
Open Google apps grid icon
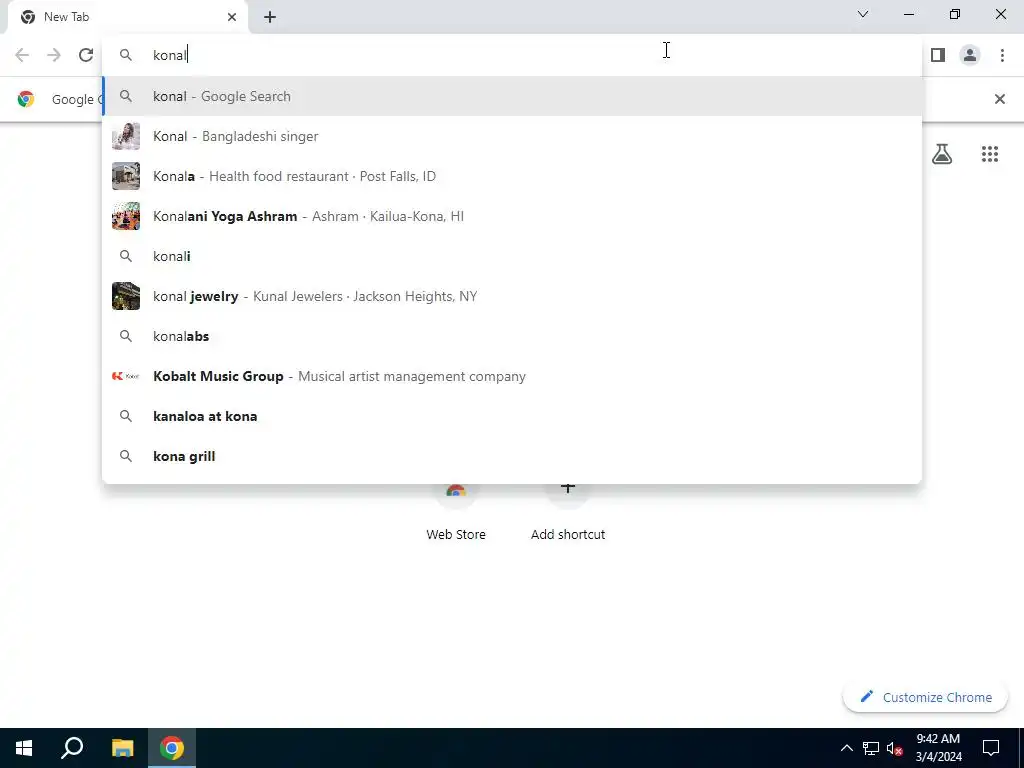(x=989, y=154)
